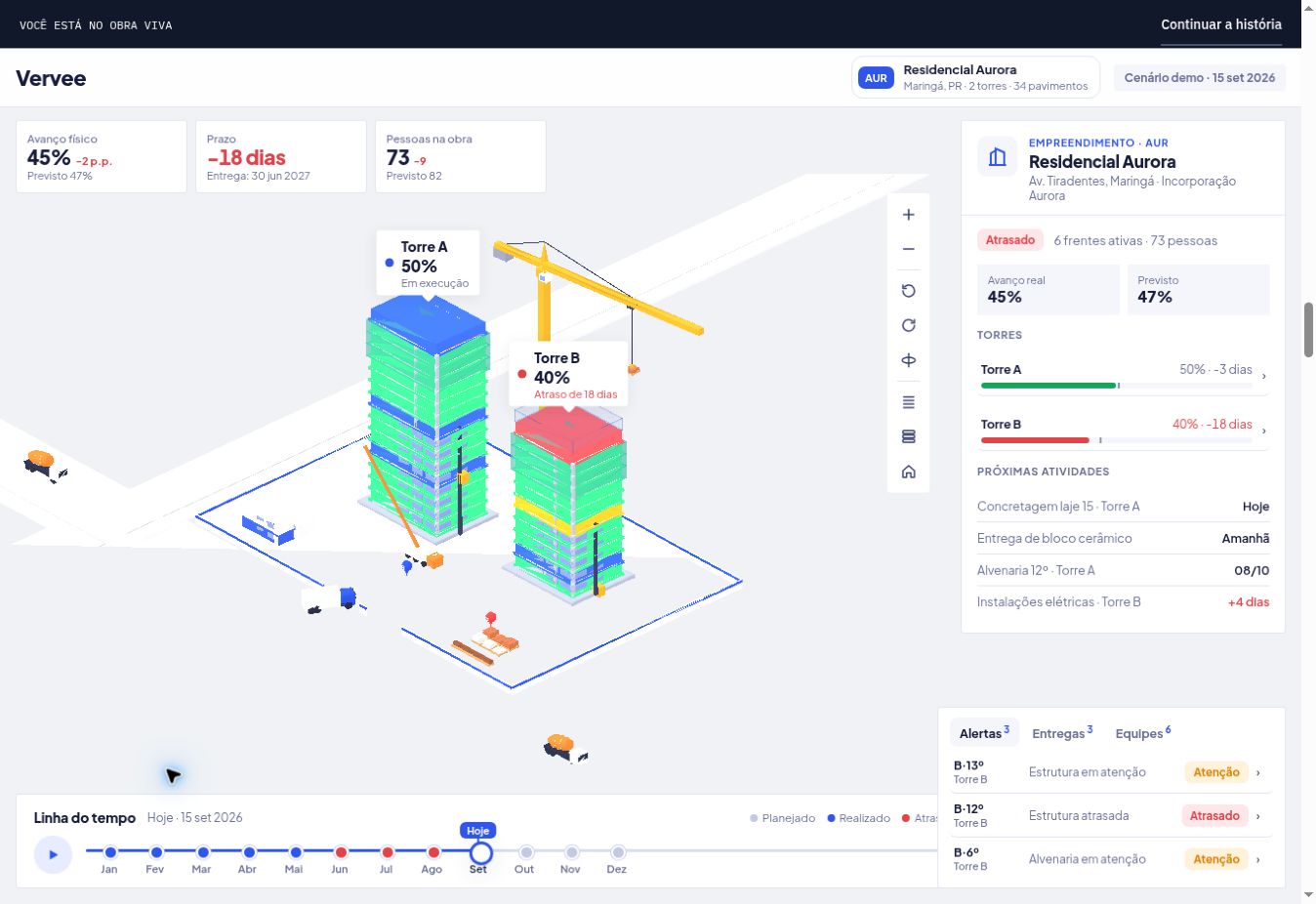Rotate view clockwise

click(908, 326)
